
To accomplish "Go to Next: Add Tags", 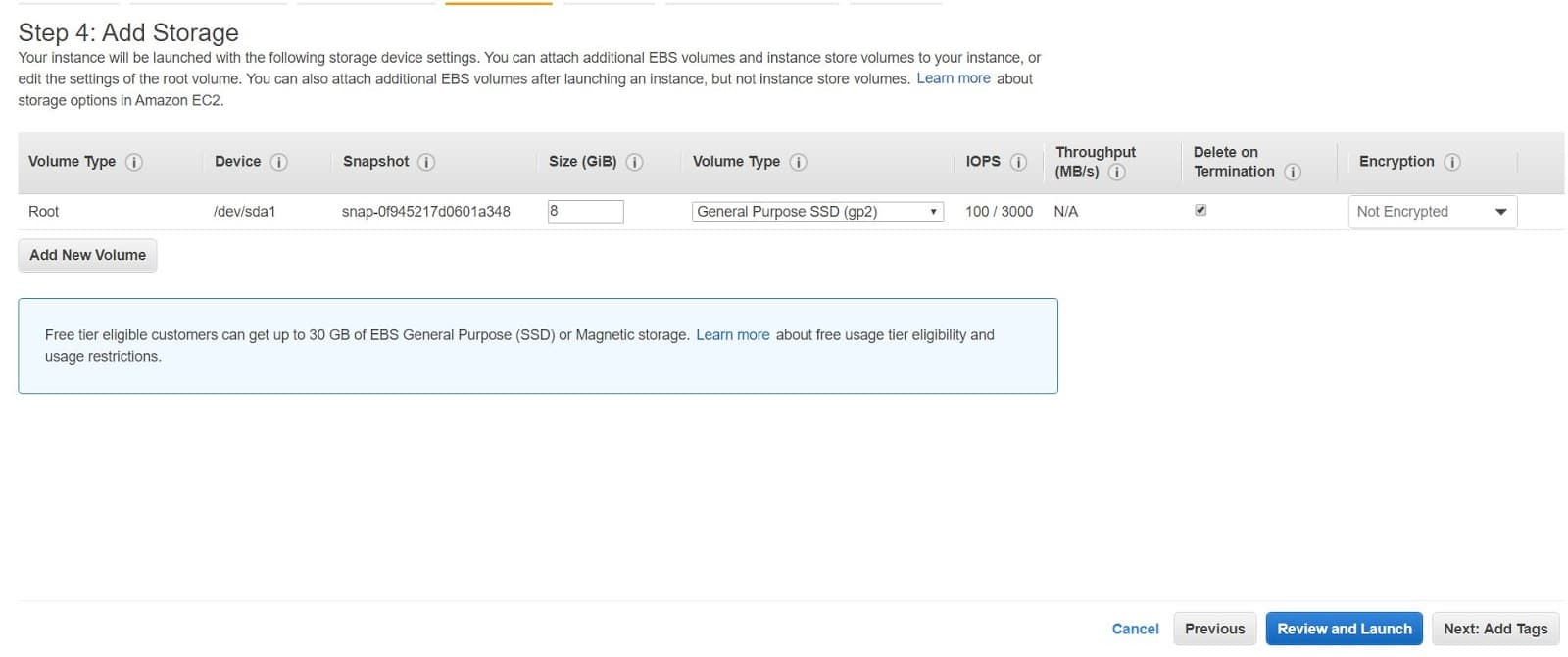I will click(x=1495, y=629).
